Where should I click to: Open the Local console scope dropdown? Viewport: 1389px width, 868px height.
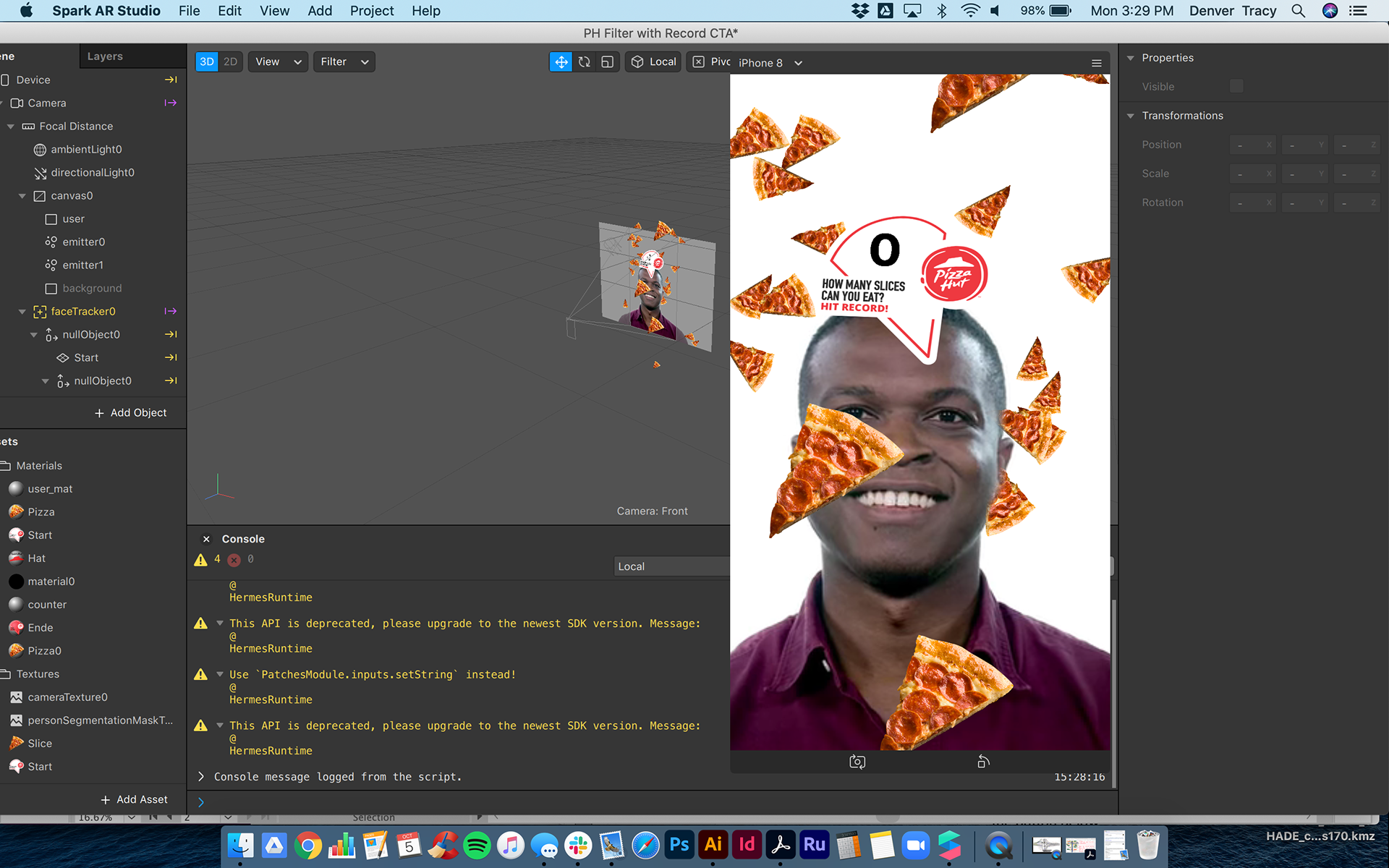tap(671, 566)
